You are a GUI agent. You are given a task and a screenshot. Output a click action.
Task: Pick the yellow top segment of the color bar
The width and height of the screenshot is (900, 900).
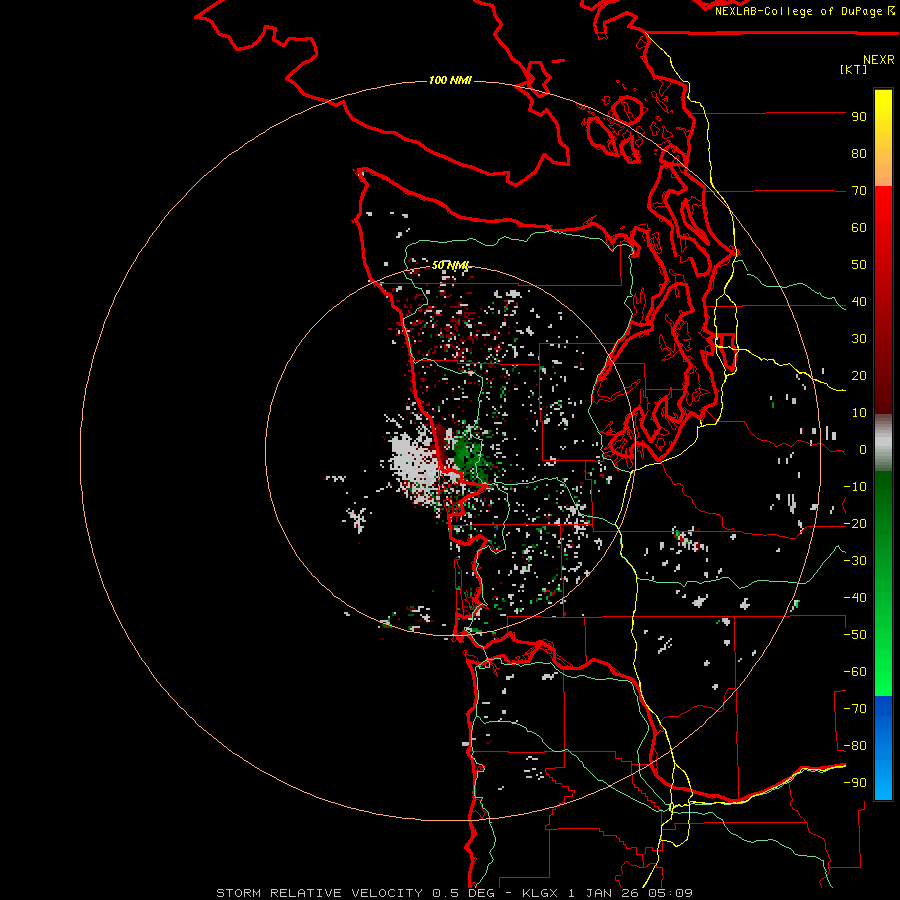point(883,138)
